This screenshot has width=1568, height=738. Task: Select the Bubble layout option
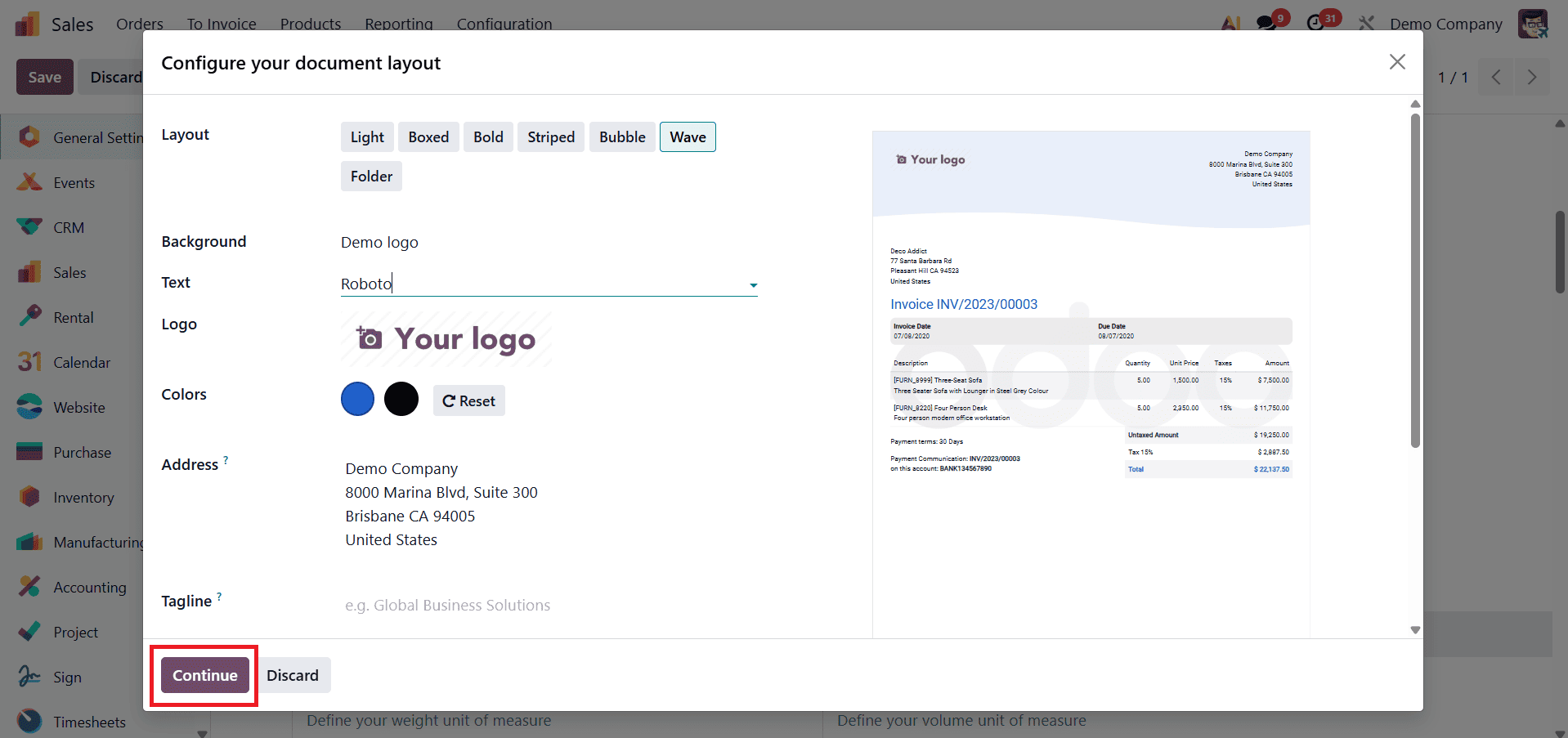click(x=621, y=136)
